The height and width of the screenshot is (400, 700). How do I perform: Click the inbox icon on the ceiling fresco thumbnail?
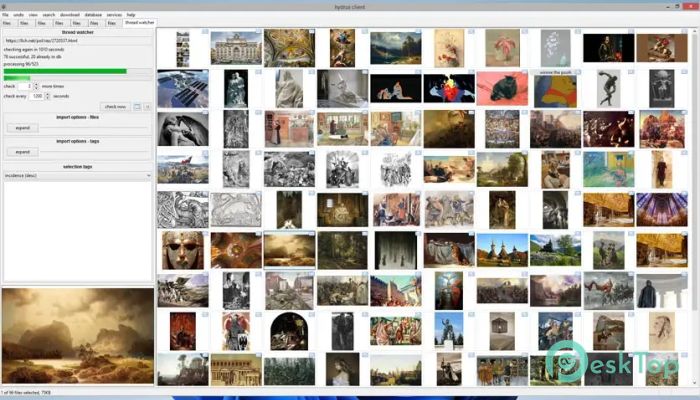point(312,31)
